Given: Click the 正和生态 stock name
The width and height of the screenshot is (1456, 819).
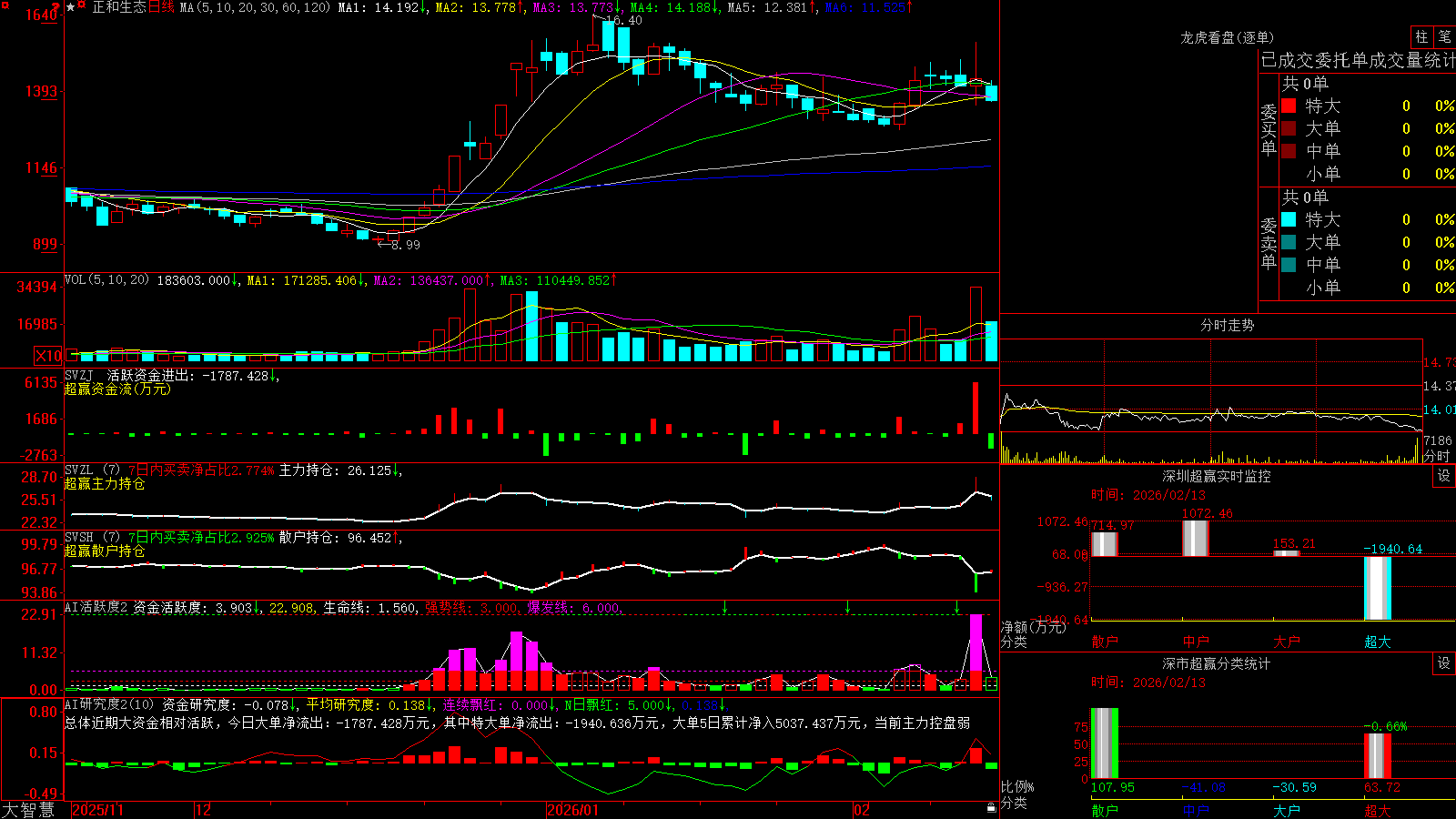Looking at the screenshot, I should (119, 7).
